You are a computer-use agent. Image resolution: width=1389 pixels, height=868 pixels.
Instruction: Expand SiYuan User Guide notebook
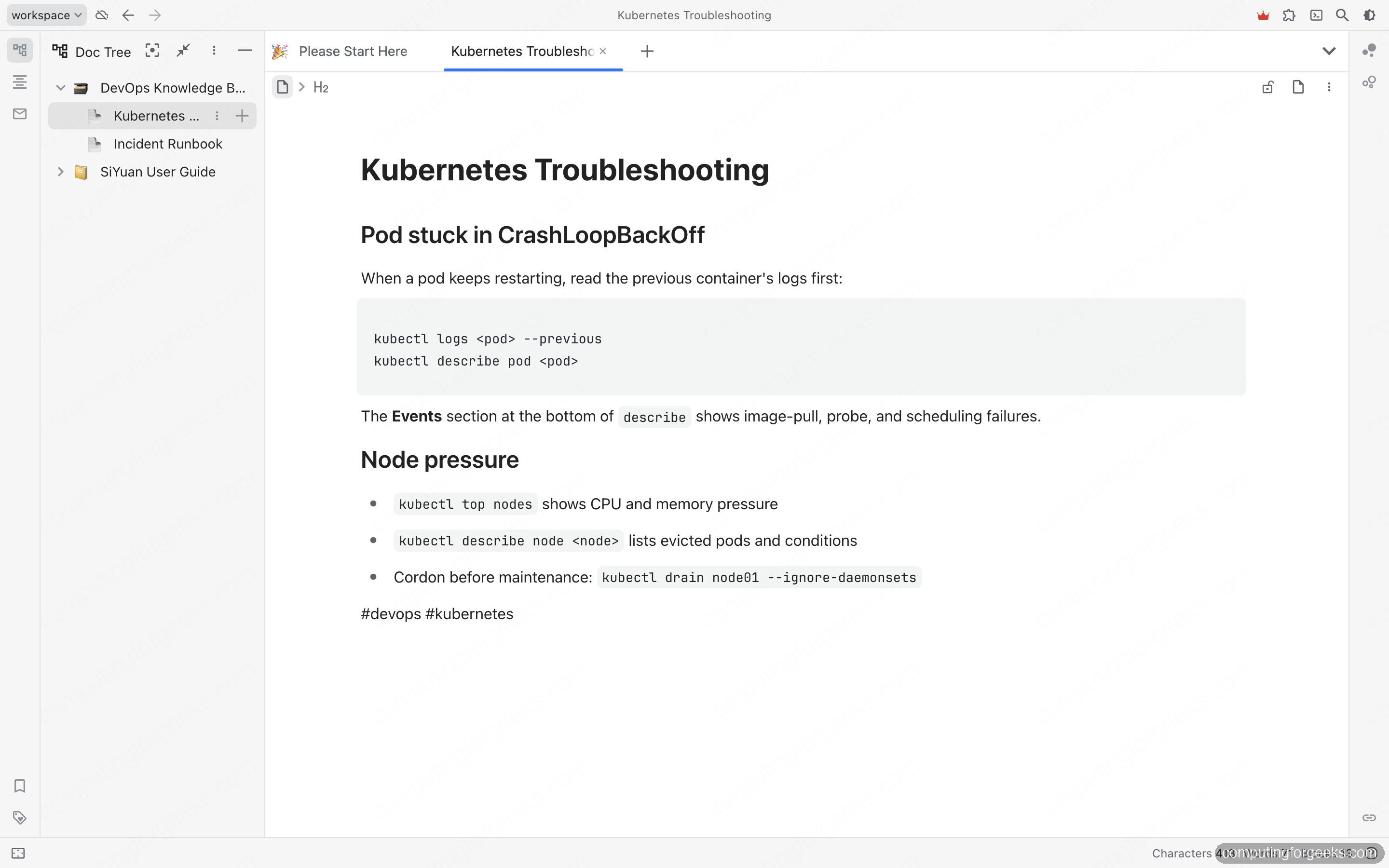(60, 172)
